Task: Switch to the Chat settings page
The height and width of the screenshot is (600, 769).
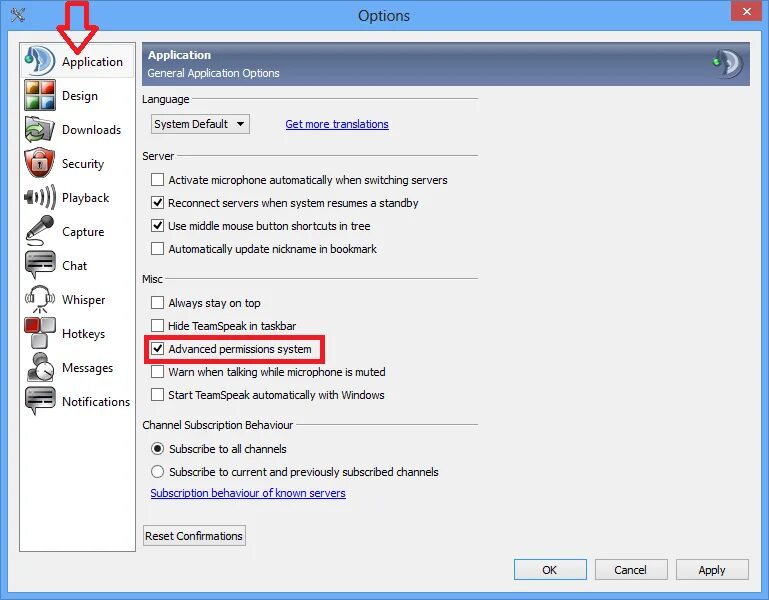Action: tap(77, 265)
